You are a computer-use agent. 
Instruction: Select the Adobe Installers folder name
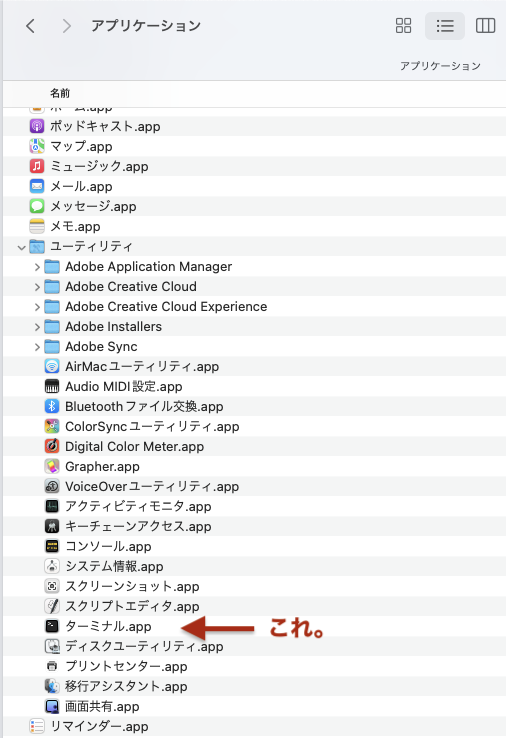(x=113, y=326)
